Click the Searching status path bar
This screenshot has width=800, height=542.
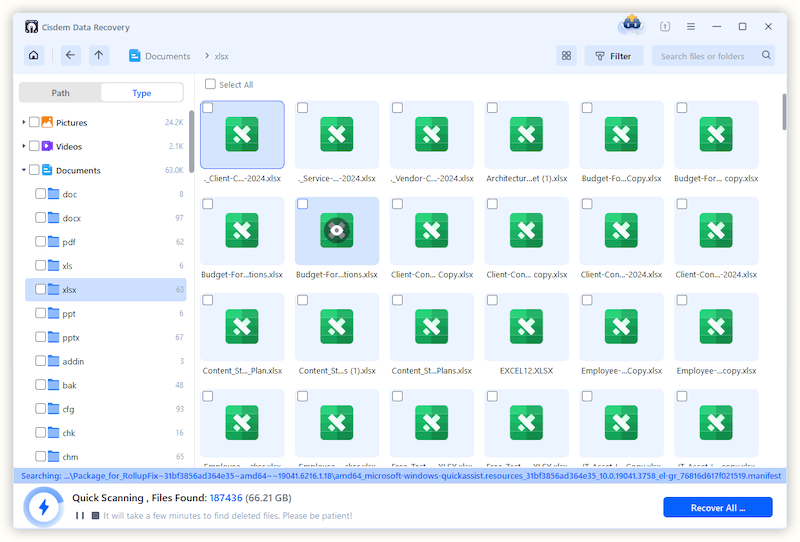coord(400,476)
